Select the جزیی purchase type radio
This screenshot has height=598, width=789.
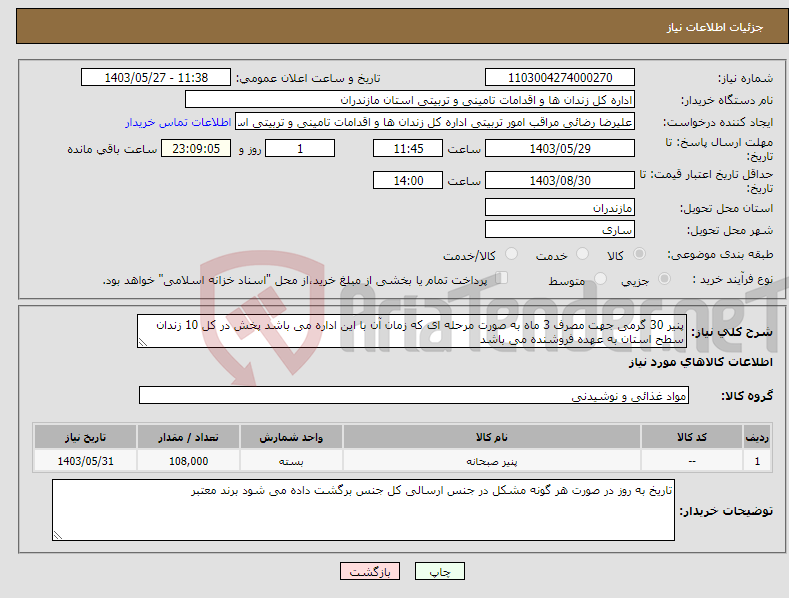(664, 278)
